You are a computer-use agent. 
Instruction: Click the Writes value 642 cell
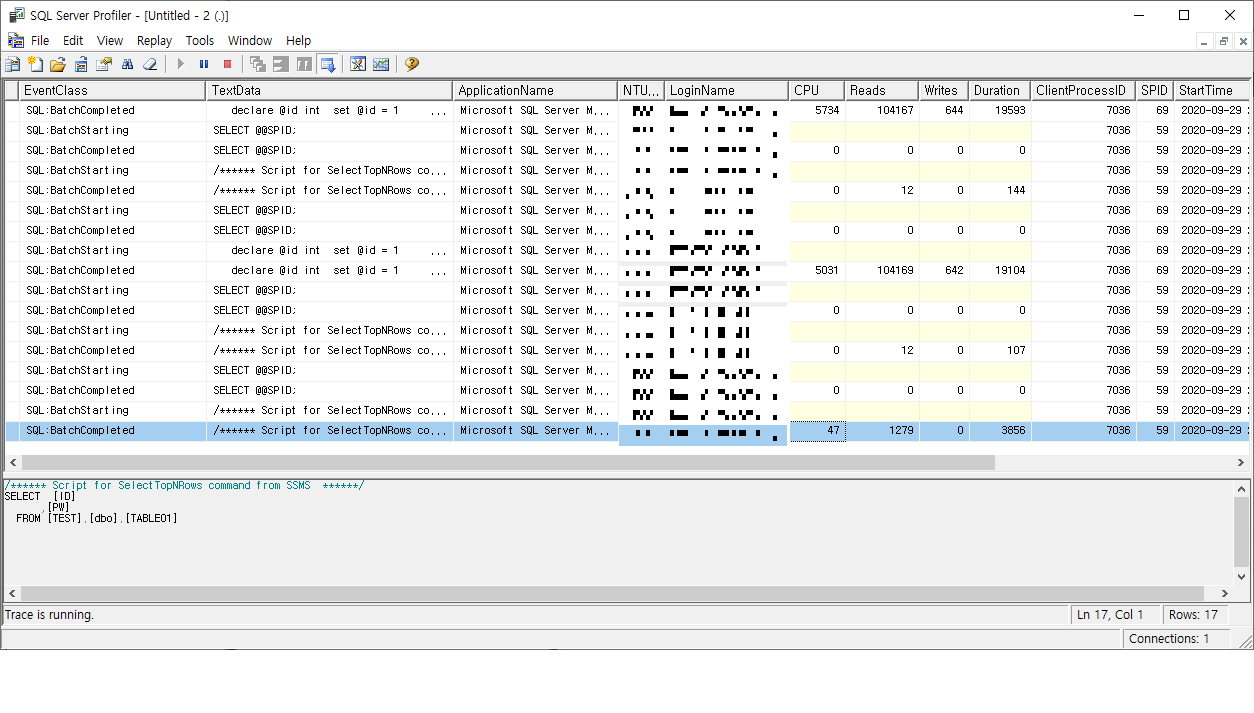coord(944,270)
